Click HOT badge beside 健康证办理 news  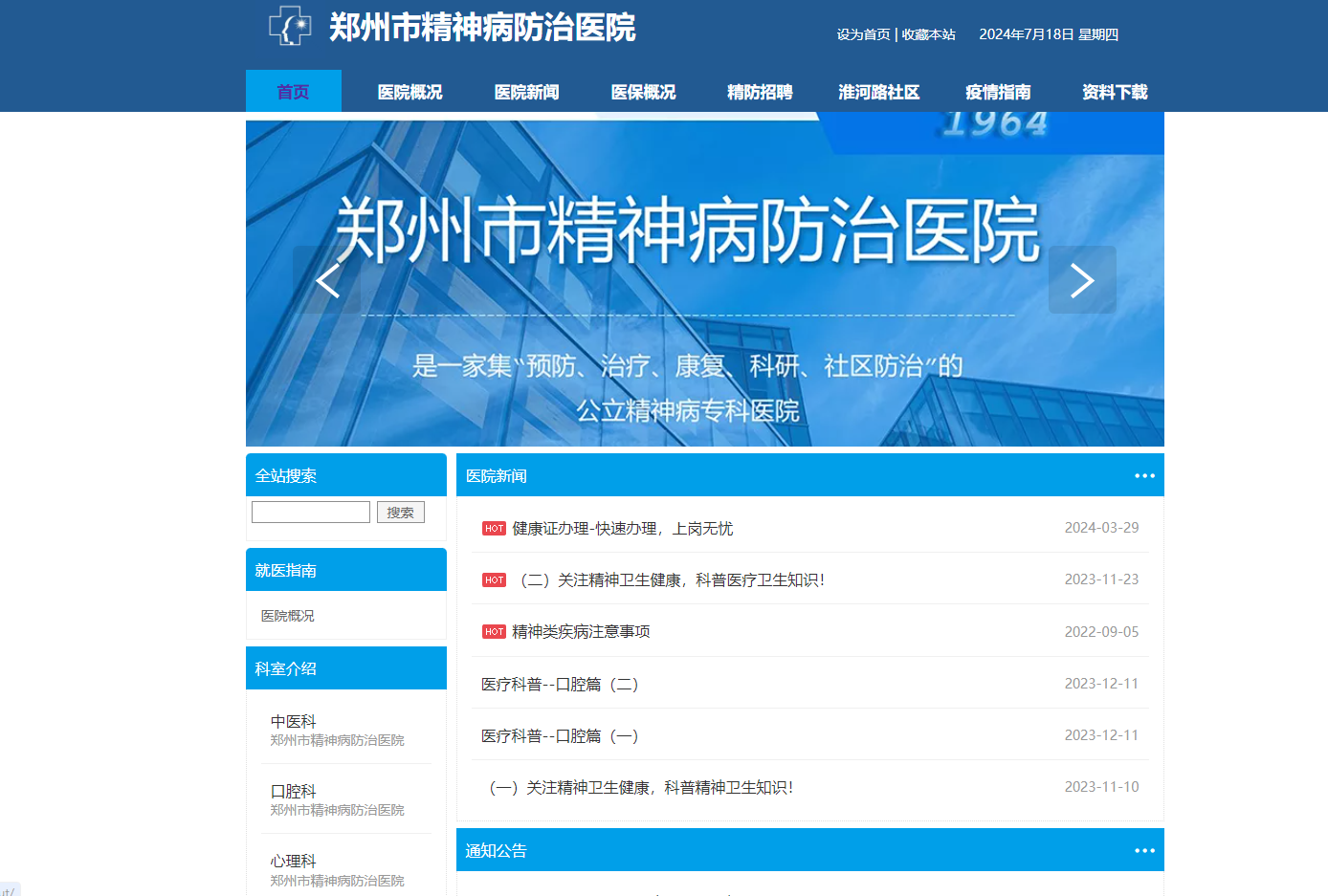click(x=494, y=529)
